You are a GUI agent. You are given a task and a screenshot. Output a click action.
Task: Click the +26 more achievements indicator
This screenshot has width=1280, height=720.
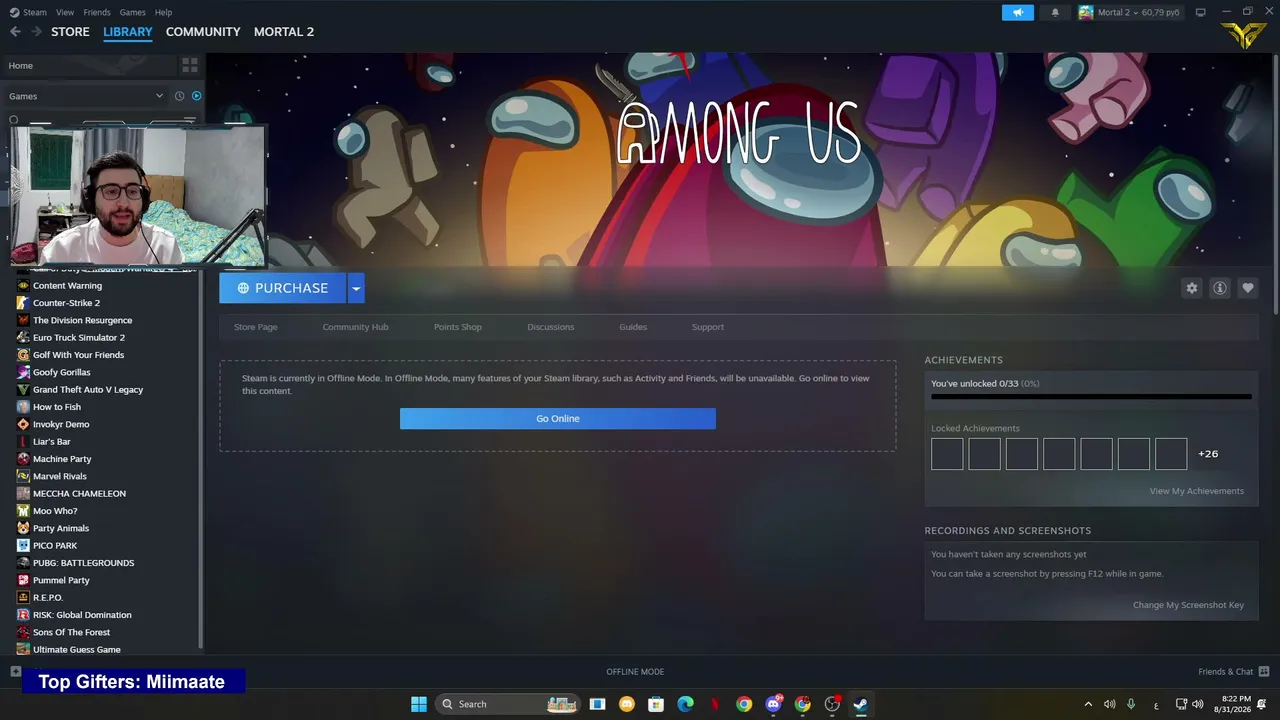[1208, 454]
